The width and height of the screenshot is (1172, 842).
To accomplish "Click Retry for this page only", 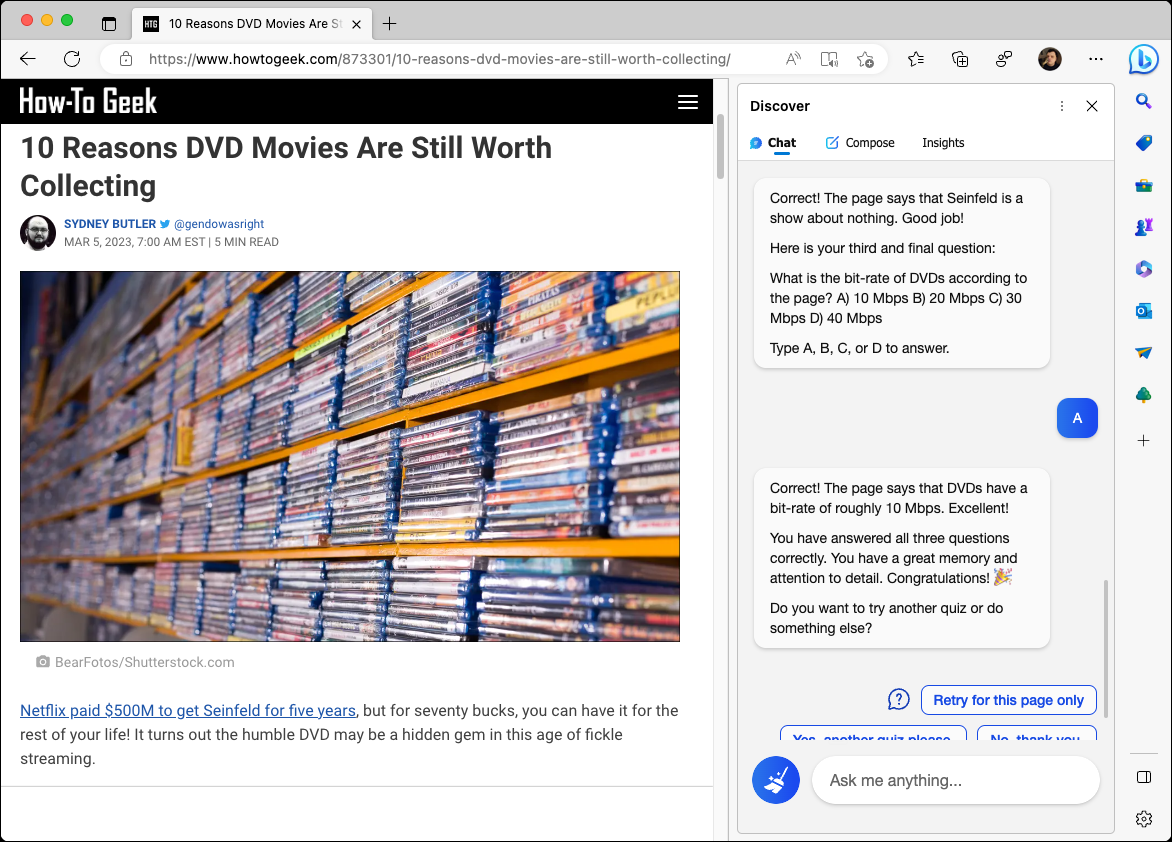I will [1008, 700].
